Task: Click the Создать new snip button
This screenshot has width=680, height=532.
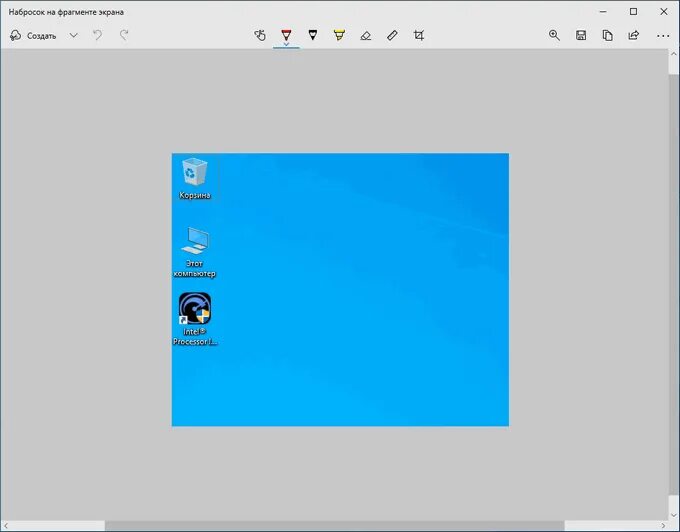Action: pyautogui.click(x=33, y=36)
